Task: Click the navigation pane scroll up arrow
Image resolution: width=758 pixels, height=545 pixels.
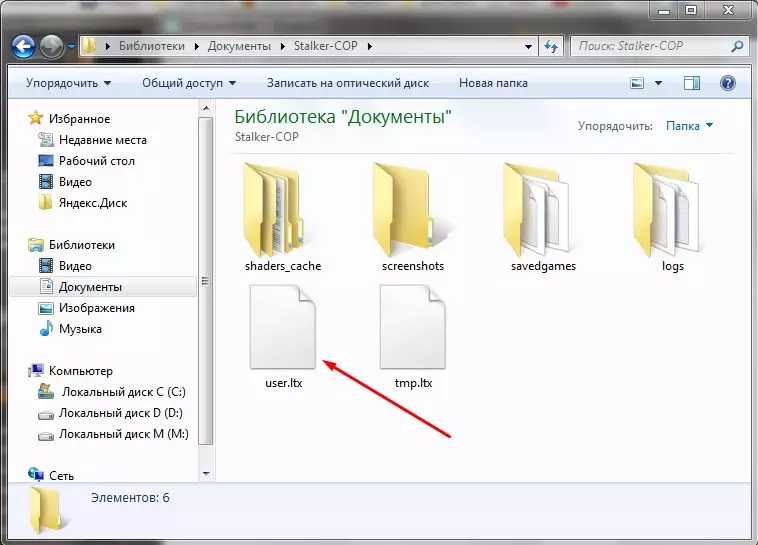Action: [x=206, y=108]
